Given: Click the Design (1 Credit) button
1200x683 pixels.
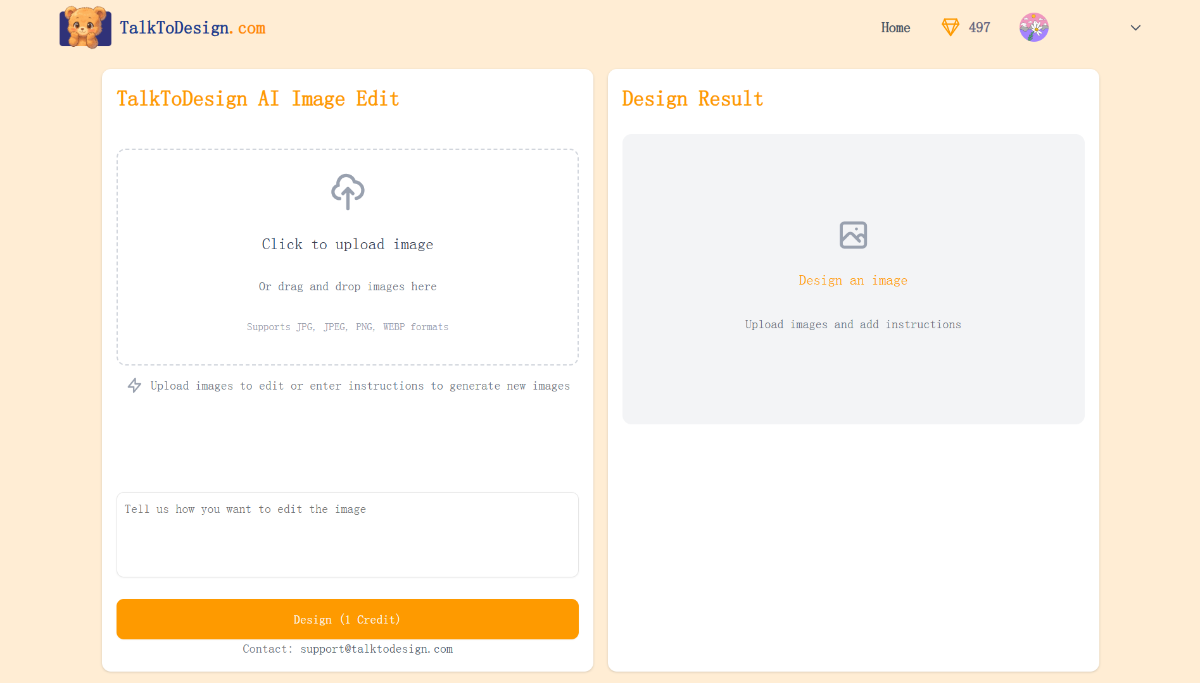Looking at the screenshot, I should [x=347, y=619].
